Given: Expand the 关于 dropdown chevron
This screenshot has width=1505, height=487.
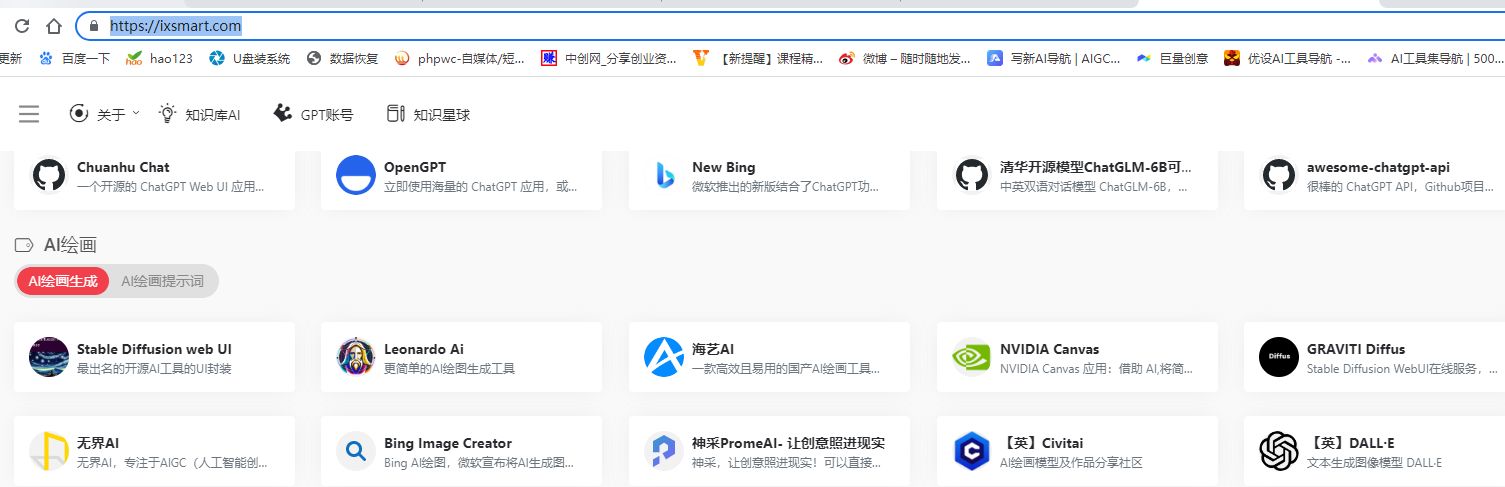Looking at the screenshot, I should click(136, 113).
